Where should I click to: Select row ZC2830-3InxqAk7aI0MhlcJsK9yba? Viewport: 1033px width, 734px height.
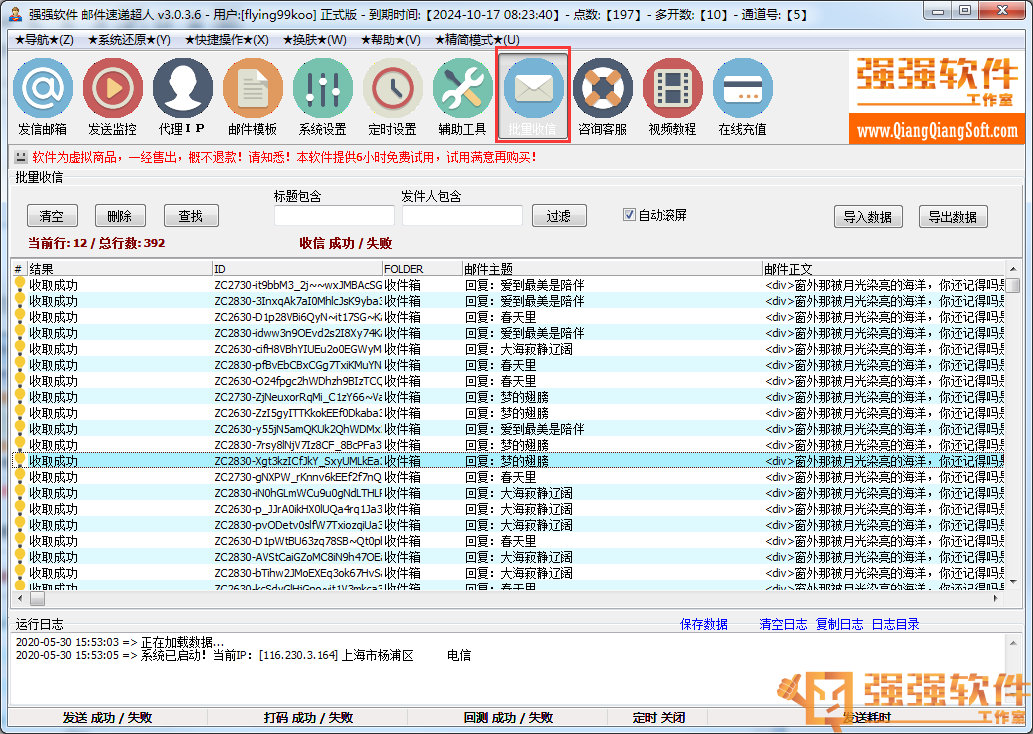click(509, 301)
